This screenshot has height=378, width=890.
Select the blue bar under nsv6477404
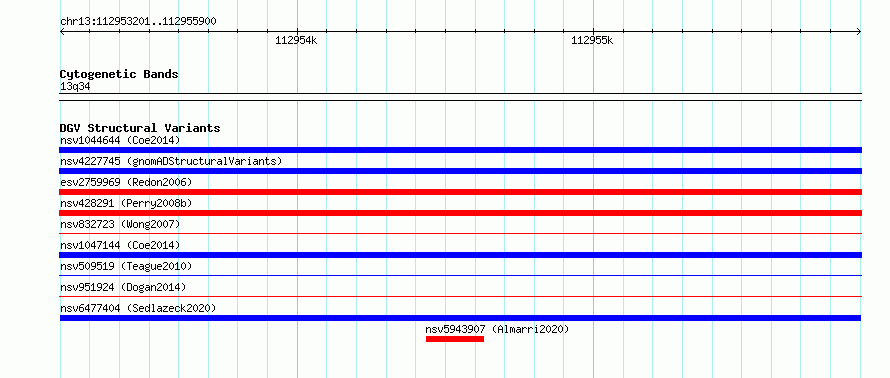point(460,318)
